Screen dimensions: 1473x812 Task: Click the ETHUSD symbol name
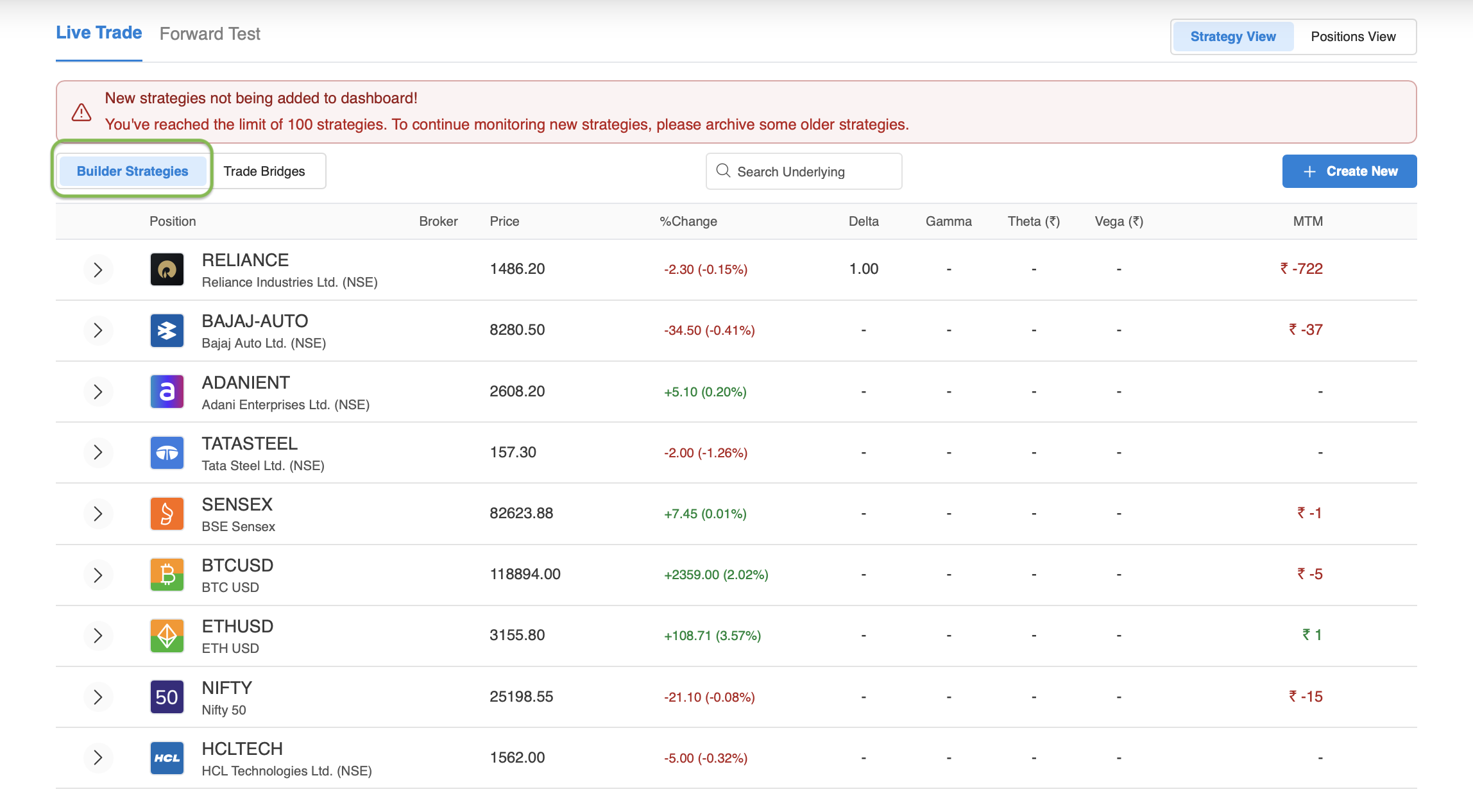pos(237,626)
